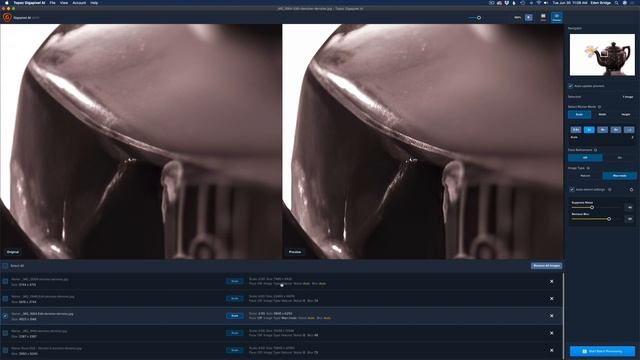Click the Scale button in fifth image row
The image size is (640, 360).
click(235, 350)
